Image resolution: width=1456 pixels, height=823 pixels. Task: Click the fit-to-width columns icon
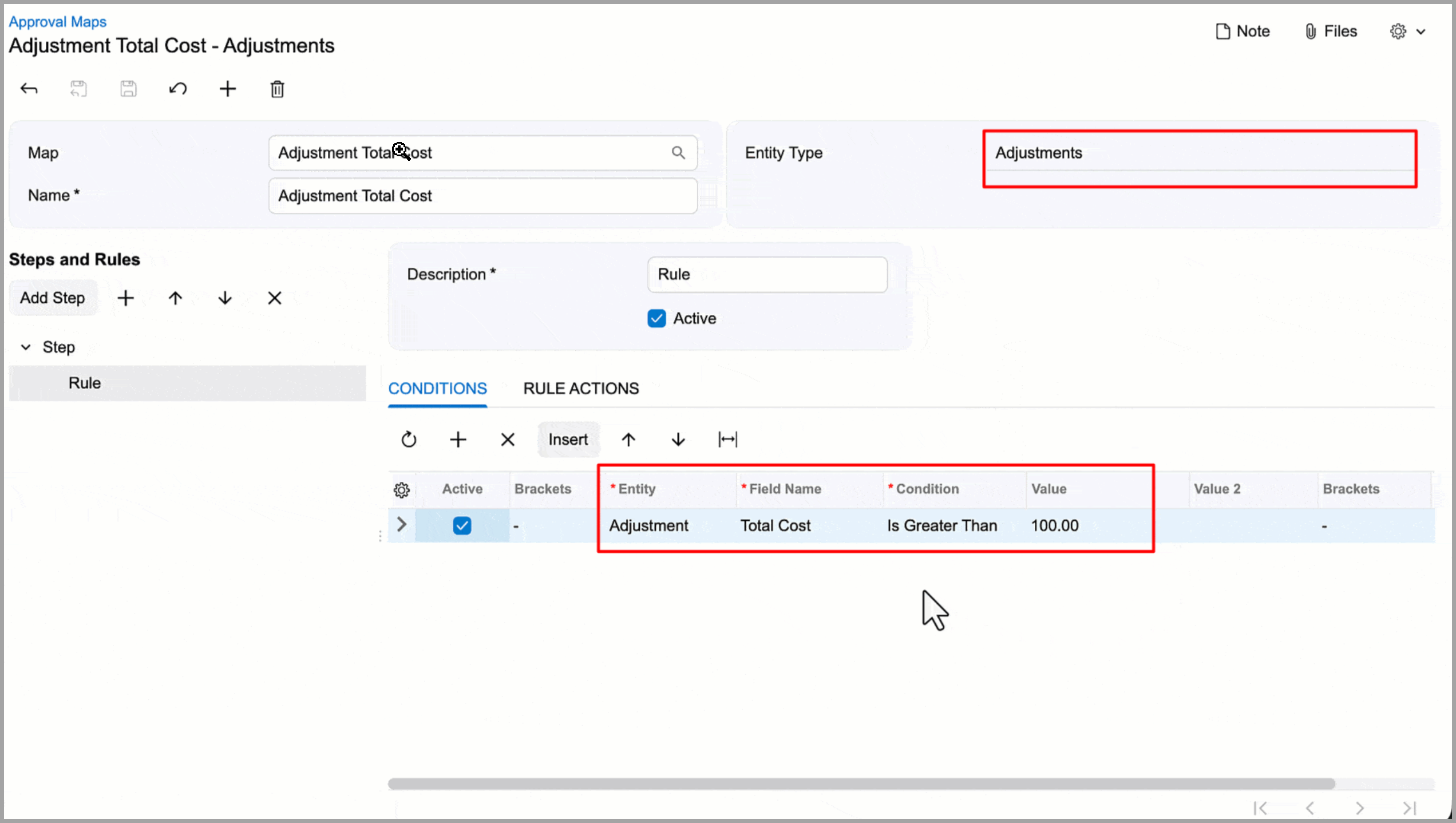[x=727, y=440]
